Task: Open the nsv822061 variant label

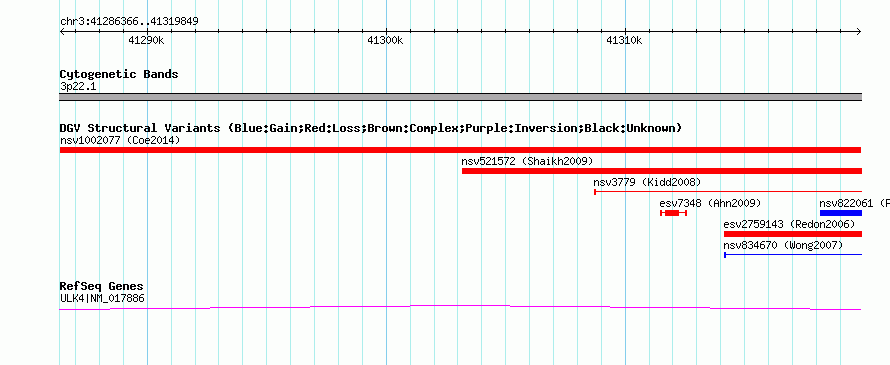Action: (x=854, y=203)
